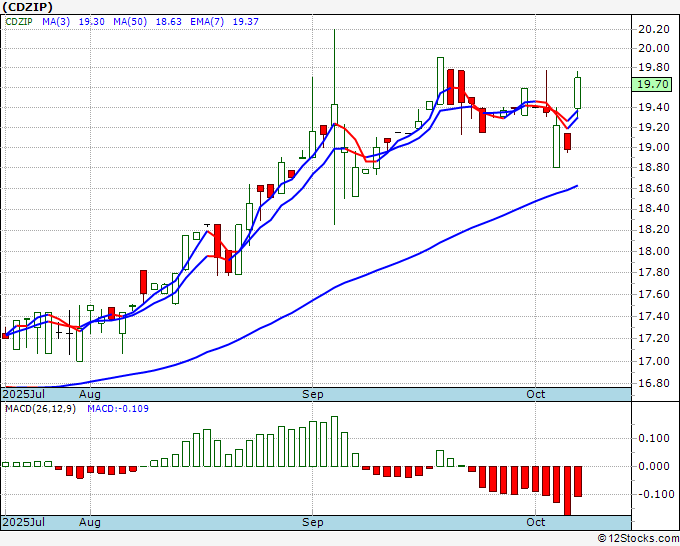
Task: Click the MA(50) value 18.63
Action: coord(168,21)
